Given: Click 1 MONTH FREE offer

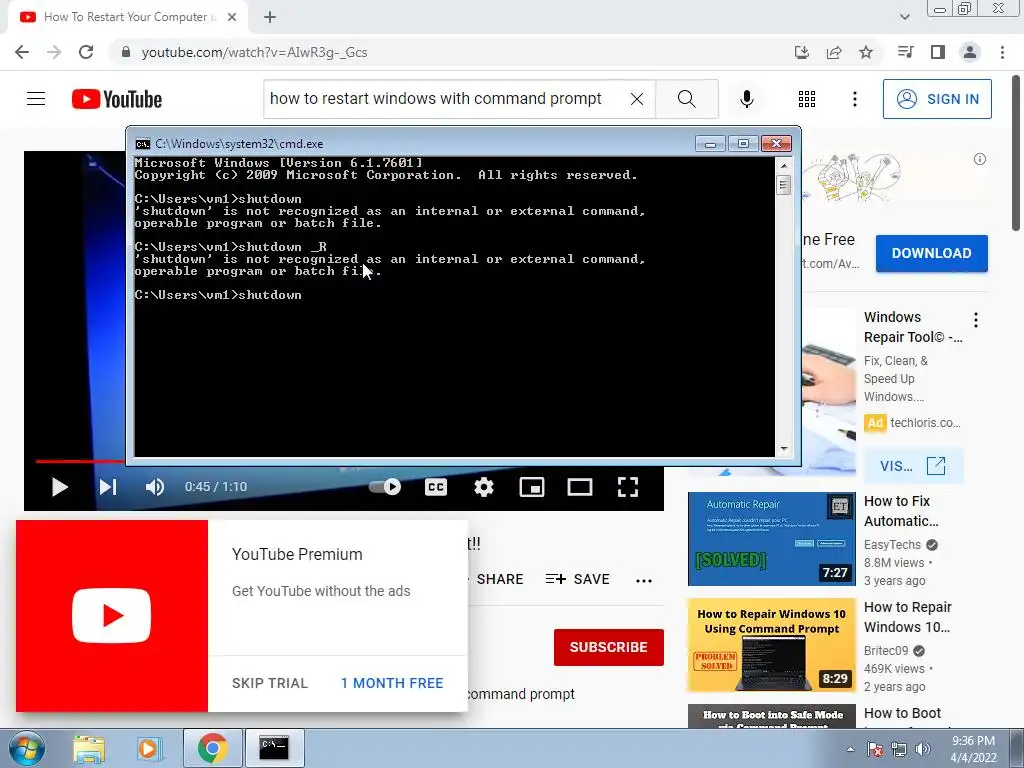Looking at the screenshot, I should [392, 683].
